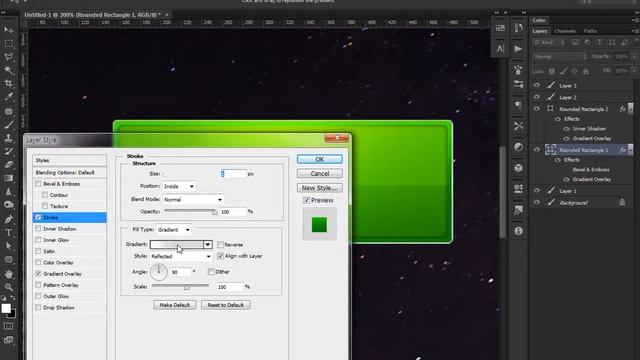This screenshot has width=640, height=360.
Task: Open the layer blend mode Normal dropdown
Action: pyautogui.click(x=560, y=57)
